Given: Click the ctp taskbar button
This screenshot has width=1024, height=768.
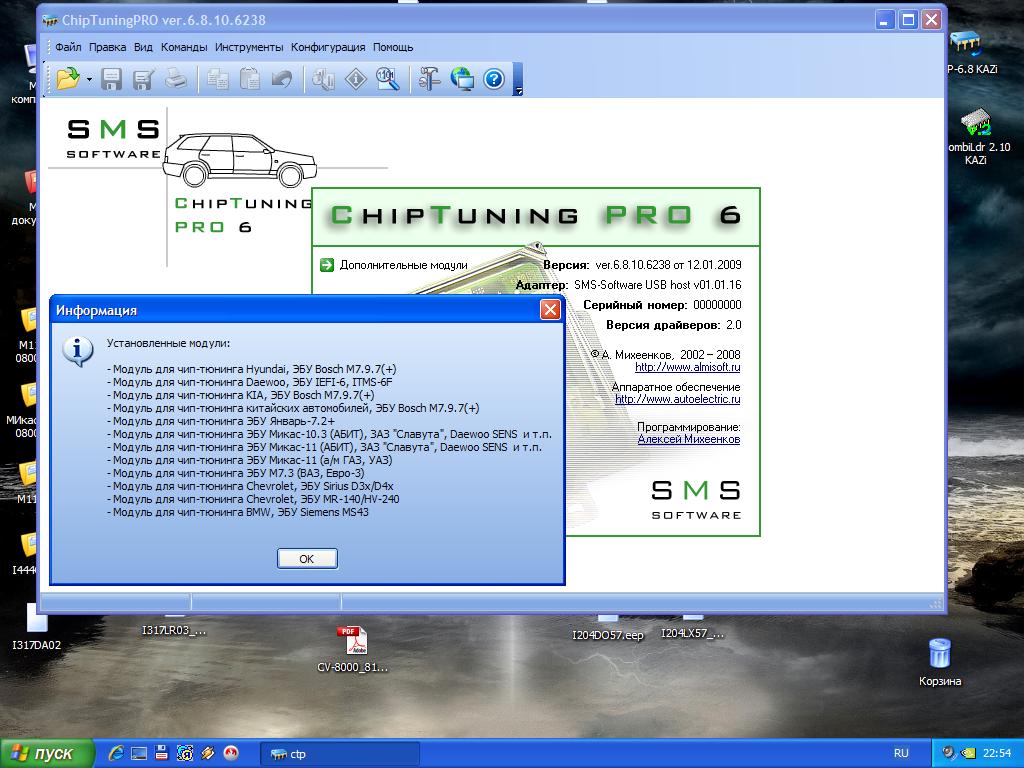Looking at the screenshot, I should click(340, 754).
